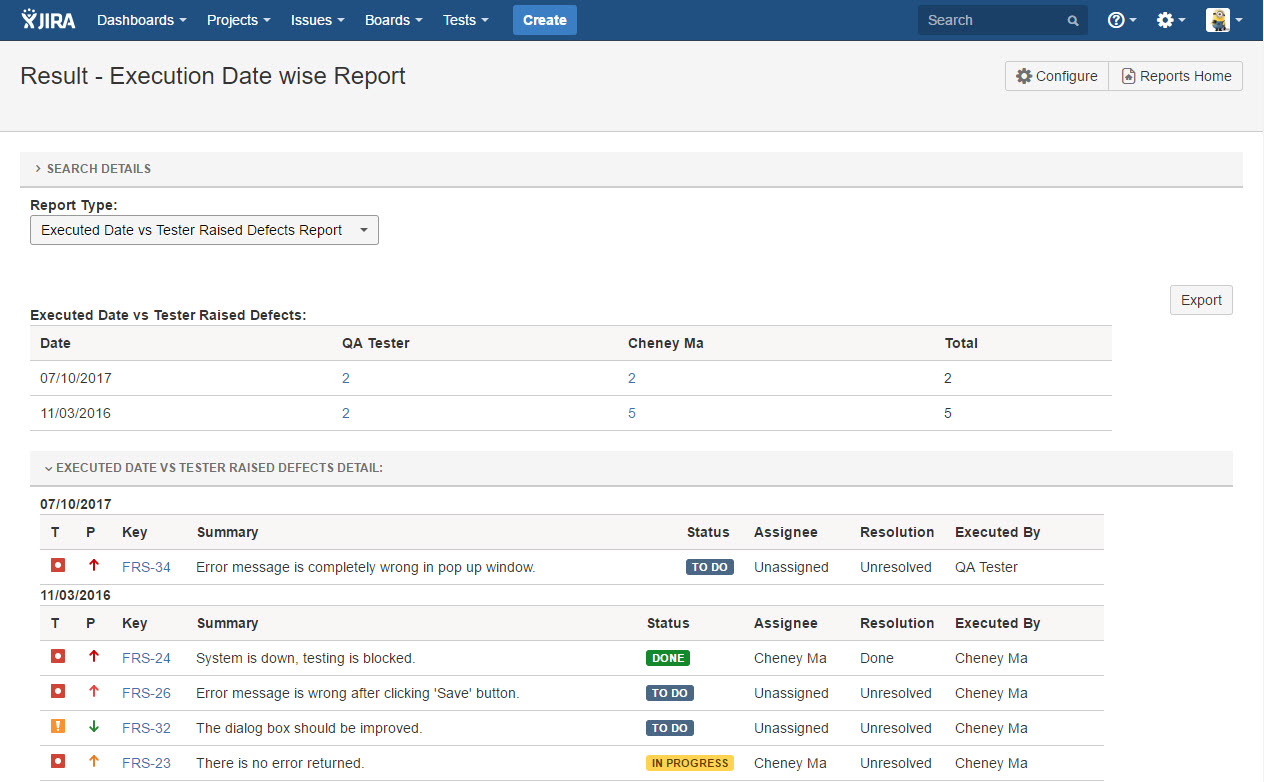Click inside the Search field
The height and width of the screenshot is (782, 1264).
click(990, 20)
